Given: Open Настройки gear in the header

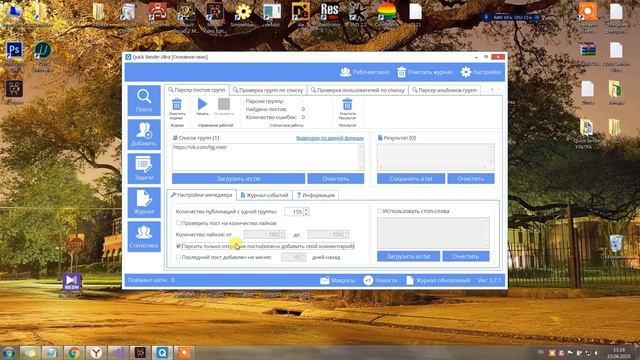Looking at the screenshot, I should click(481, 72).
